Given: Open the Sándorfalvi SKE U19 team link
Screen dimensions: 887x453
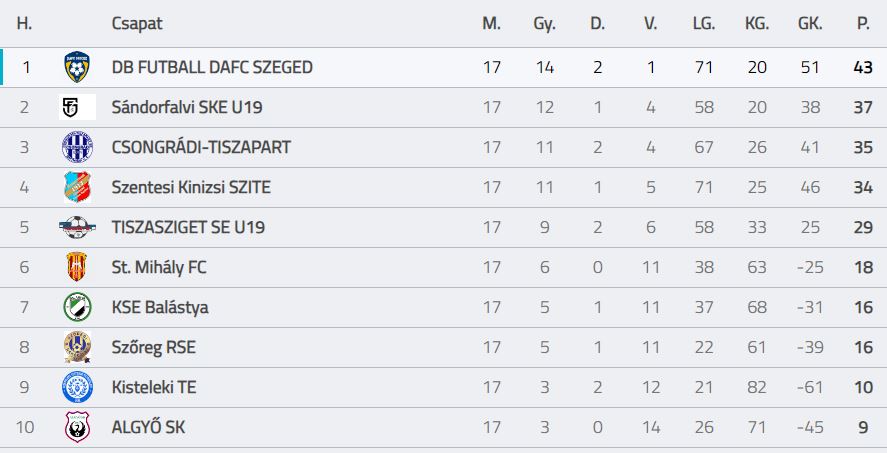Looking at the screenshot, I should click(x=187, y=107).
